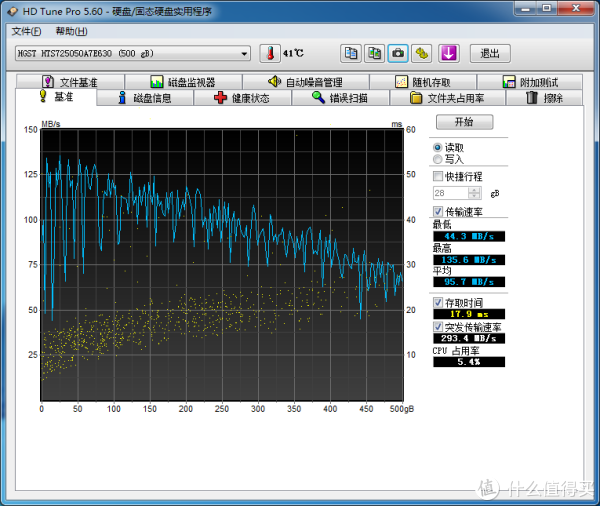The width and height of the screenshot is (600, 506).
Task: Start the benchmark with 开始 button
Action: [x=464, y=122]
